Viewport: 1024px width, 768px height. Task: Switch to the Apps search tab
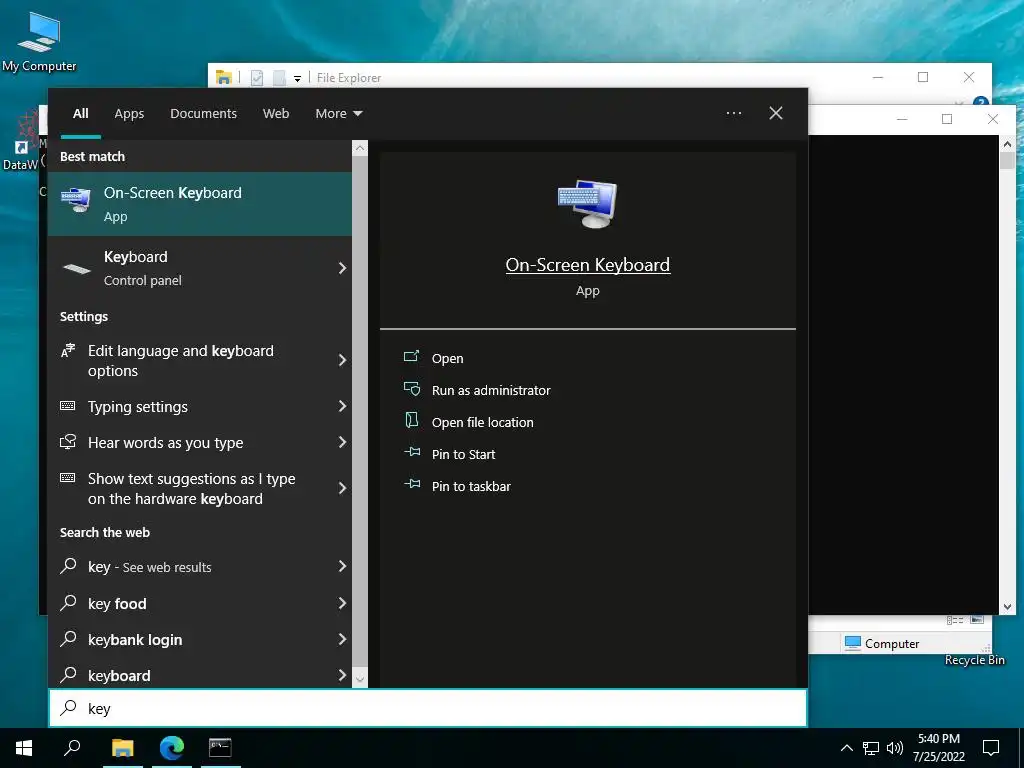(129, 114)
